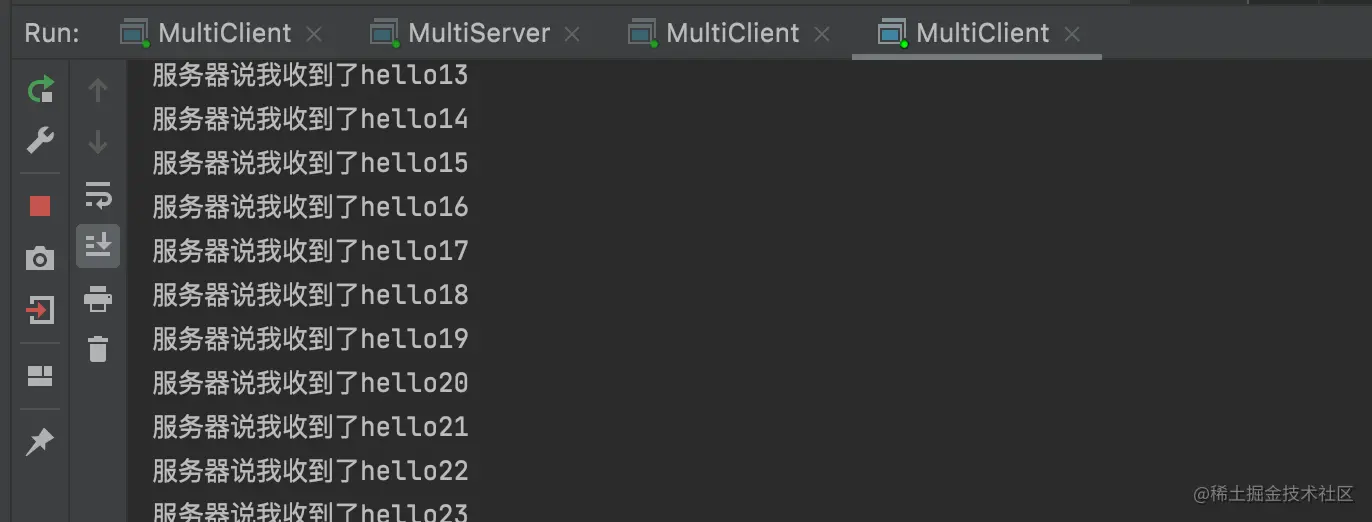Image resolution: width=1372 pixels, height=522 pixels.
Task: Open run configuration wrench settings
Action: (40, 140)
